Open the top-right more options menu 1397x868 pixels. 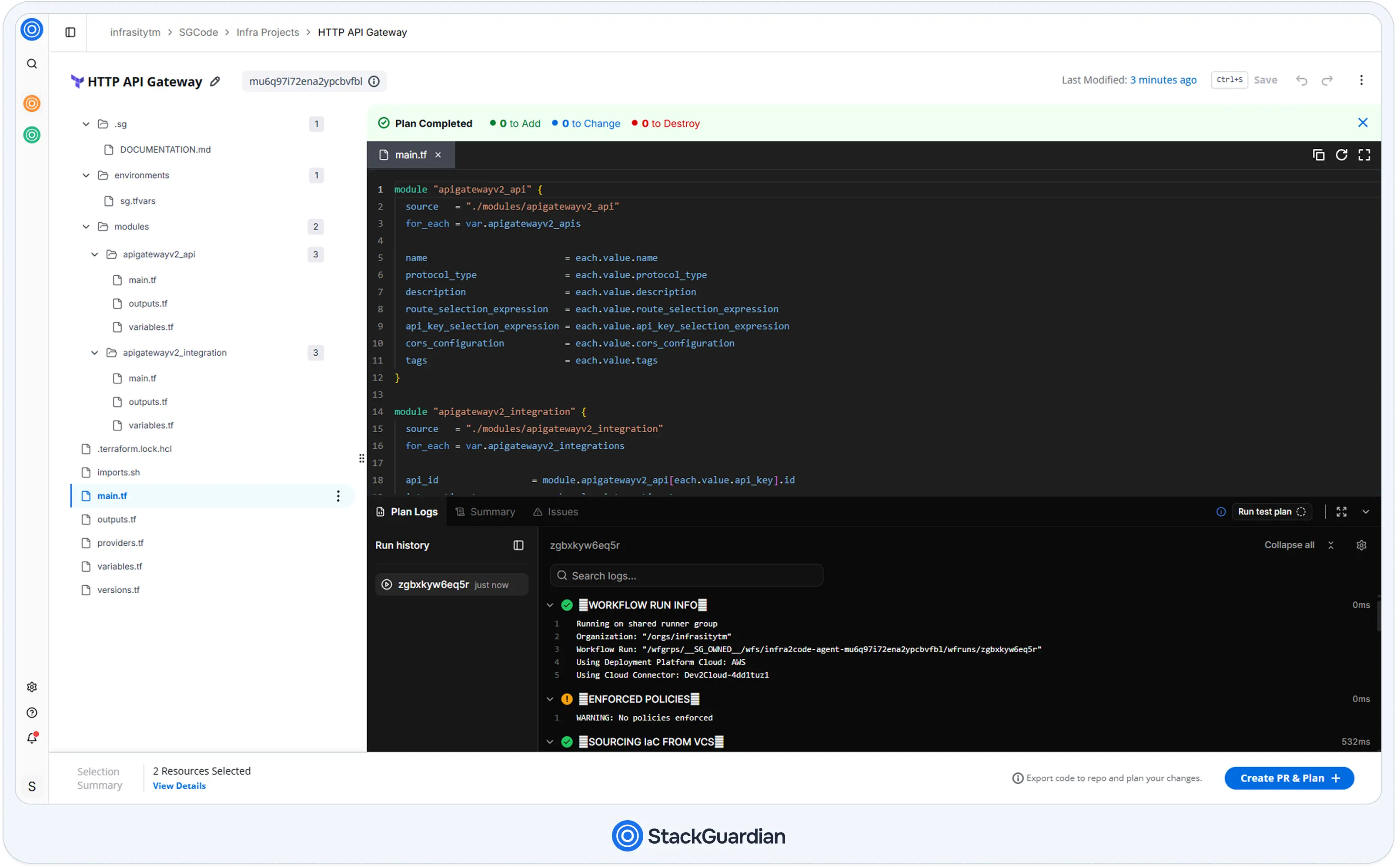tap(1361, 80)
